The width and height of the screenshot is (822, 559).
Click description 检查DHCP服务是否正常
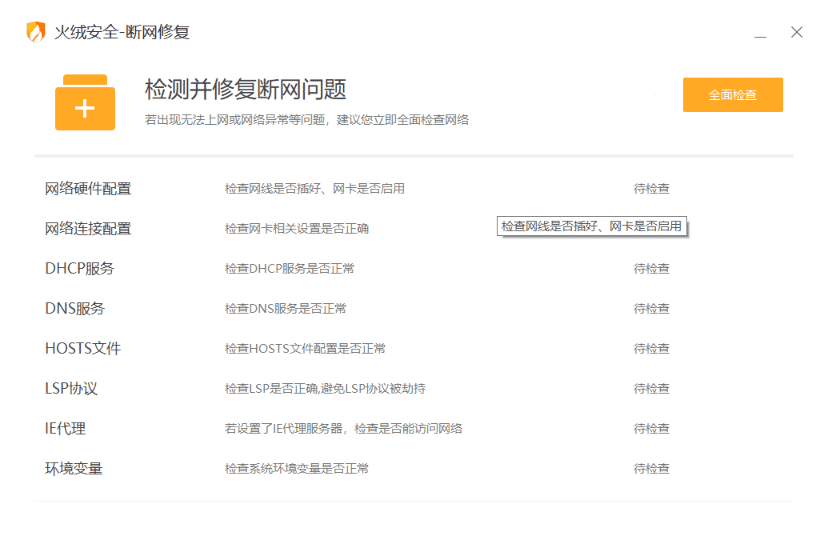[x=289, y=268]
